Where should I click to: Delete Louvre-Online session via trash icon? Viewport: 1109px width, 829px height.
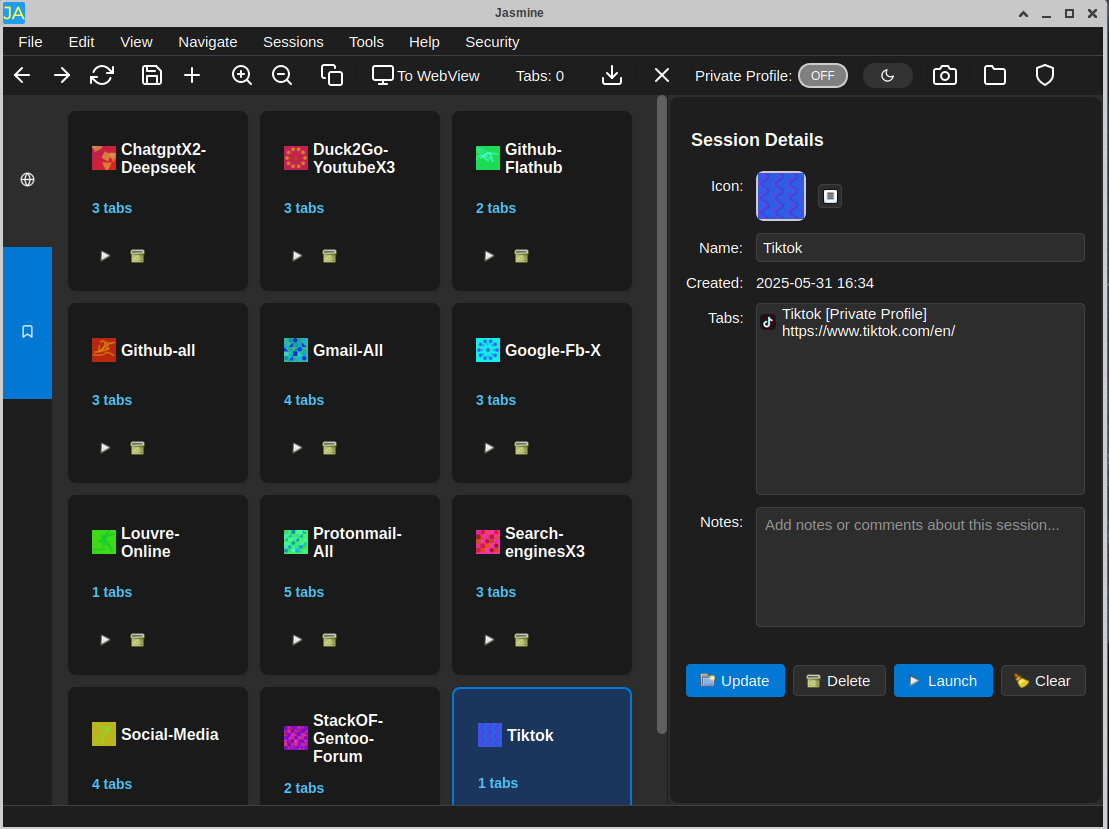(x=138, y=640)
